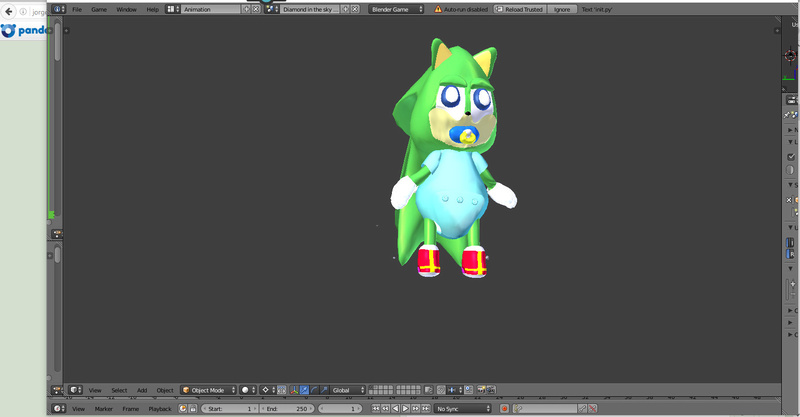
Task: Click the browser back arrow button
Action: (x=8, y=11)
